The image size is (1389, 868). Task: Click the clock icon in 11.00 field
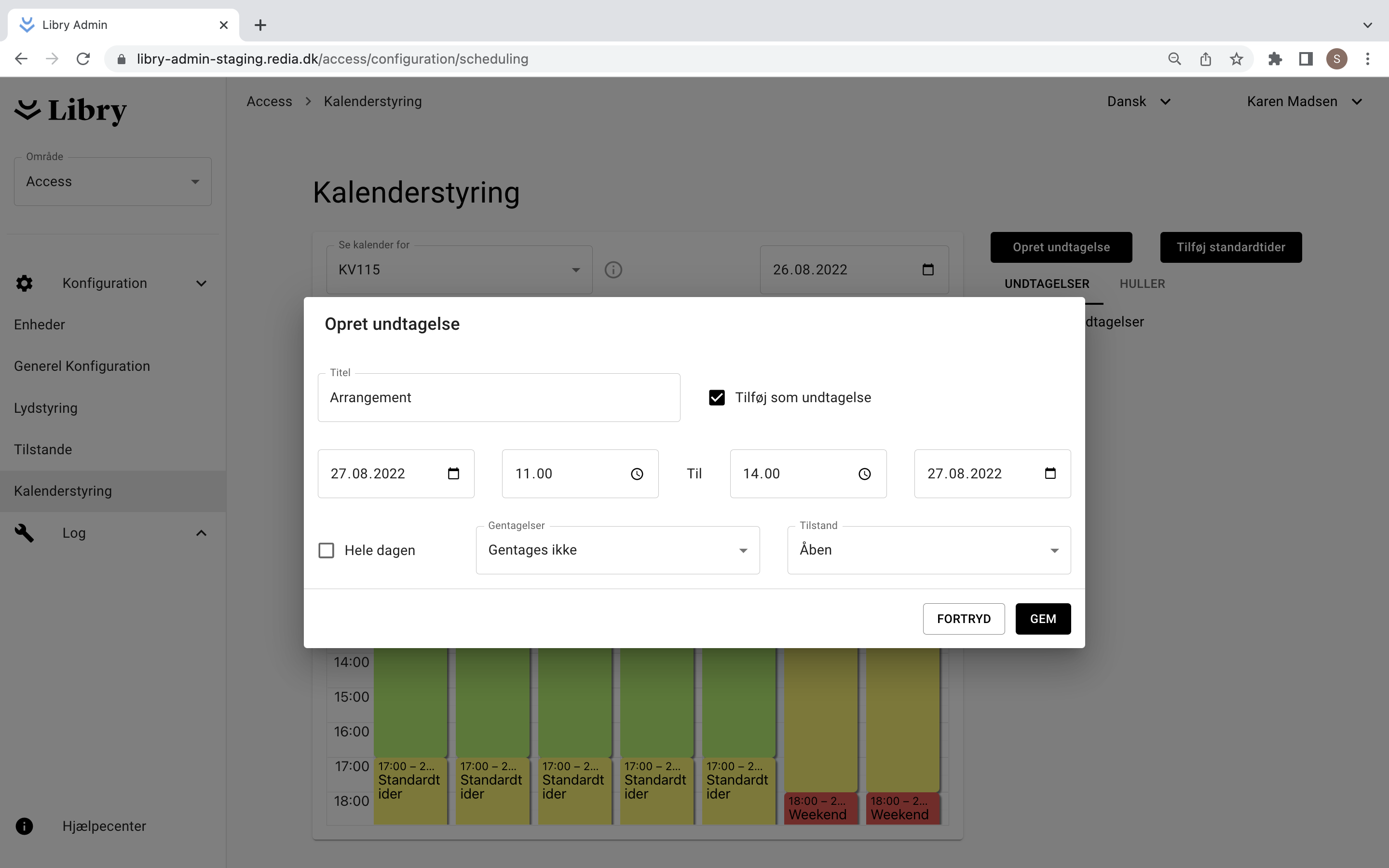(637, 474)
